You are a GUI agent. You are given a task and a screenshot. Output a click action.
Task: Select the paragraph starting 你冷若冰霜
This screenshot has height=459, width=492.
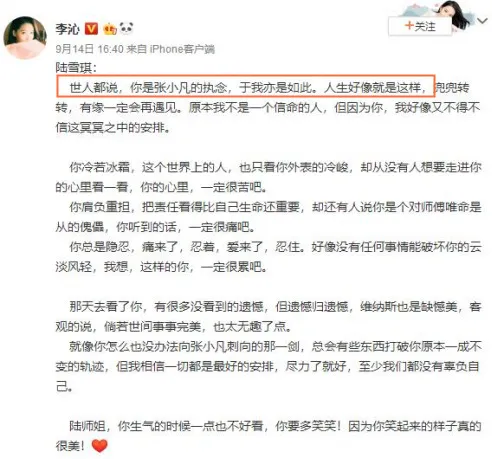point(268,177)
